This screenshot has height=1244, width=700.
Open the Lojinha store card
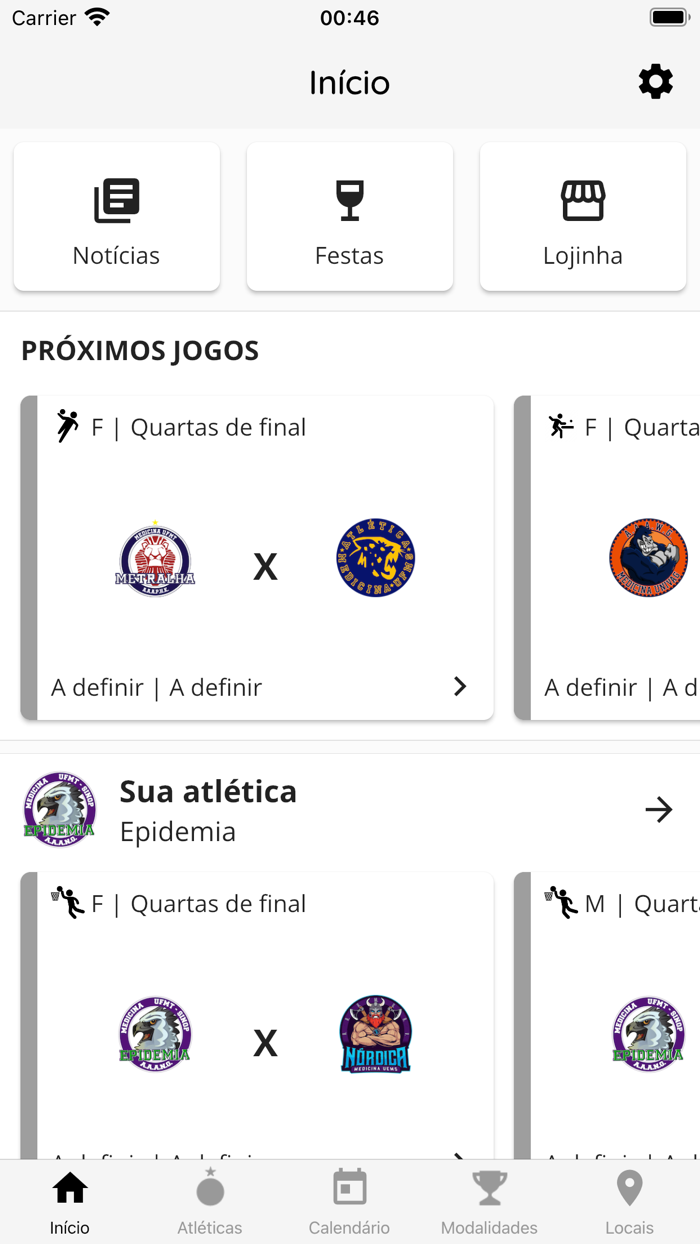[582, 217]
